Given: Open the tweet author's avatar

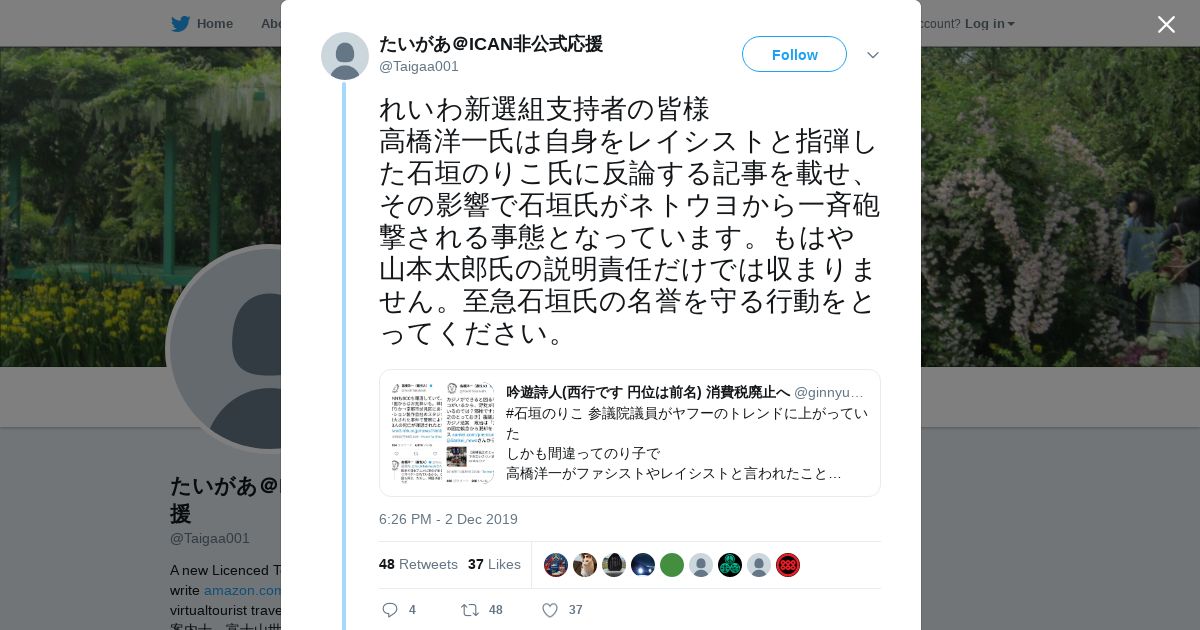Looking at the screenshot, I should (x=345, y=56).
